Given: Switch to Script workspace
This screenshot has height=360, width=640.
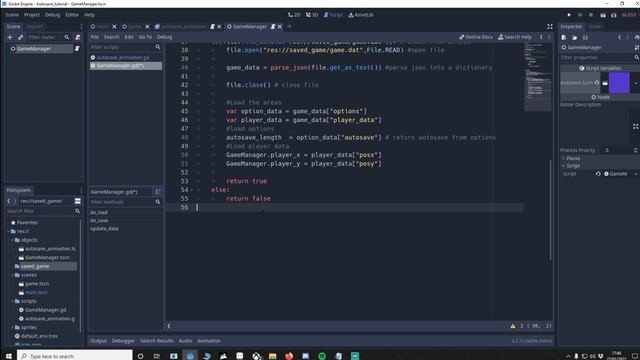Looking at the screenshot, I should [x=333, y=15].
